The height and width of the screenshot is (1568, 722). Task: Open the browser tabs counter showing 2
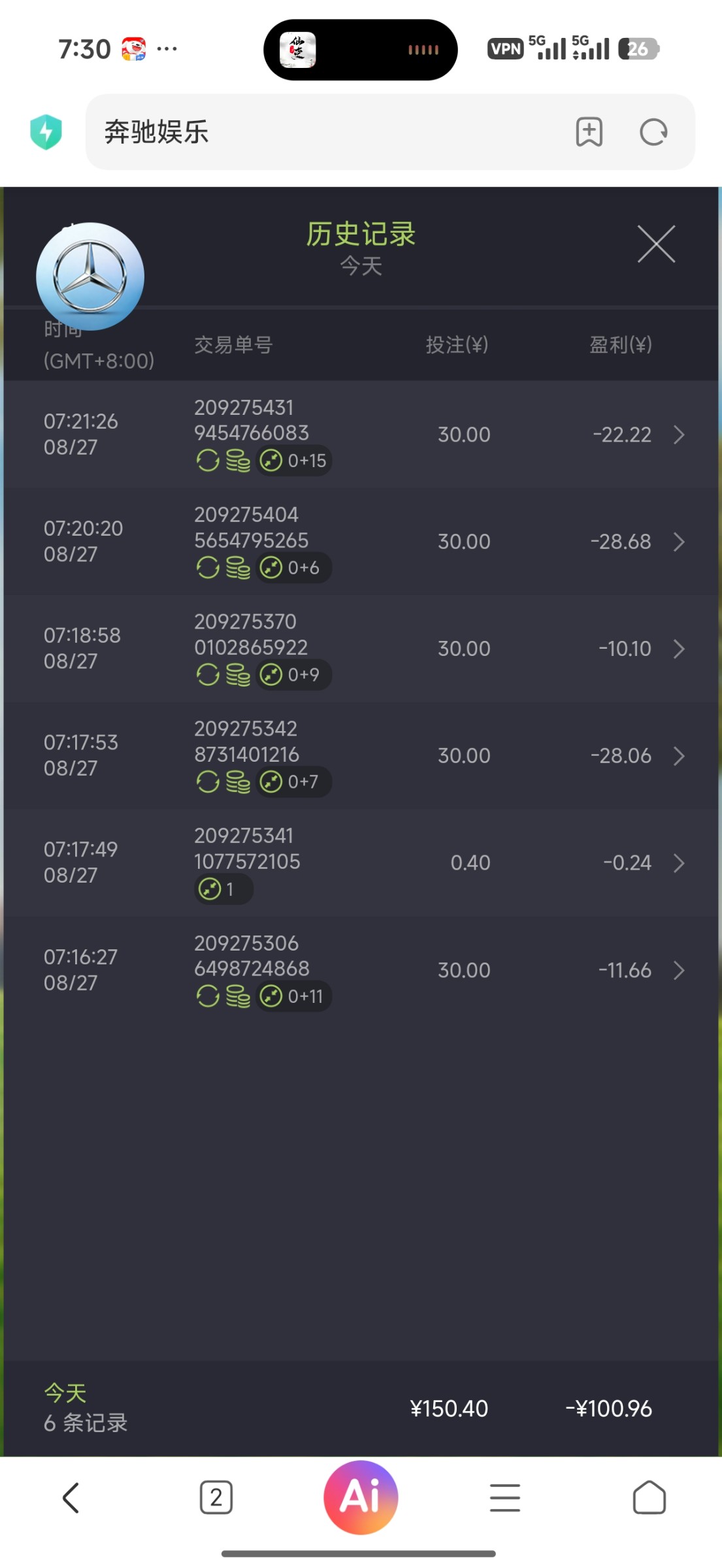216,1497
